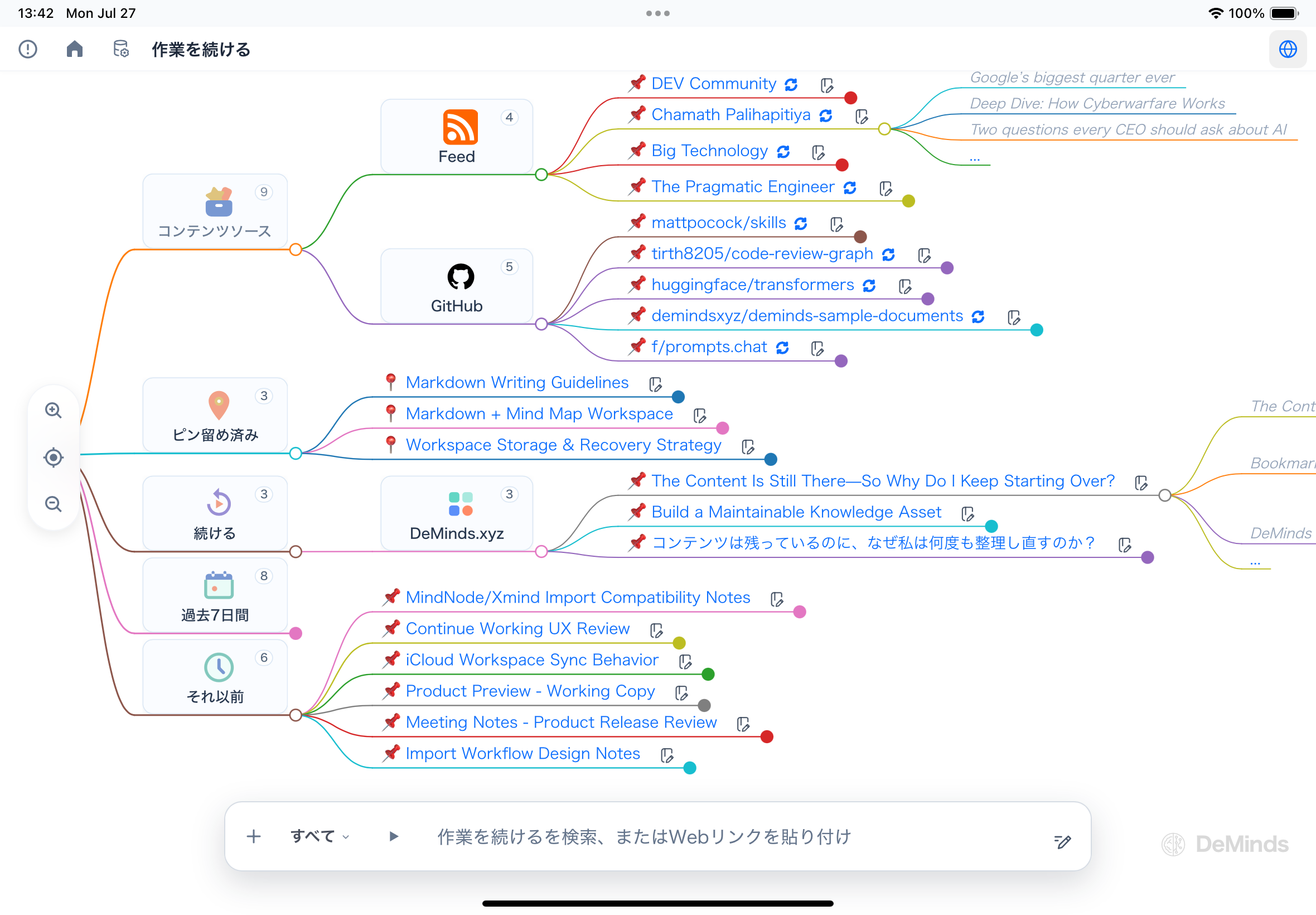1316x915 pixels.
Task: Select the 過去7日間 node card
Action: [215, 595]
